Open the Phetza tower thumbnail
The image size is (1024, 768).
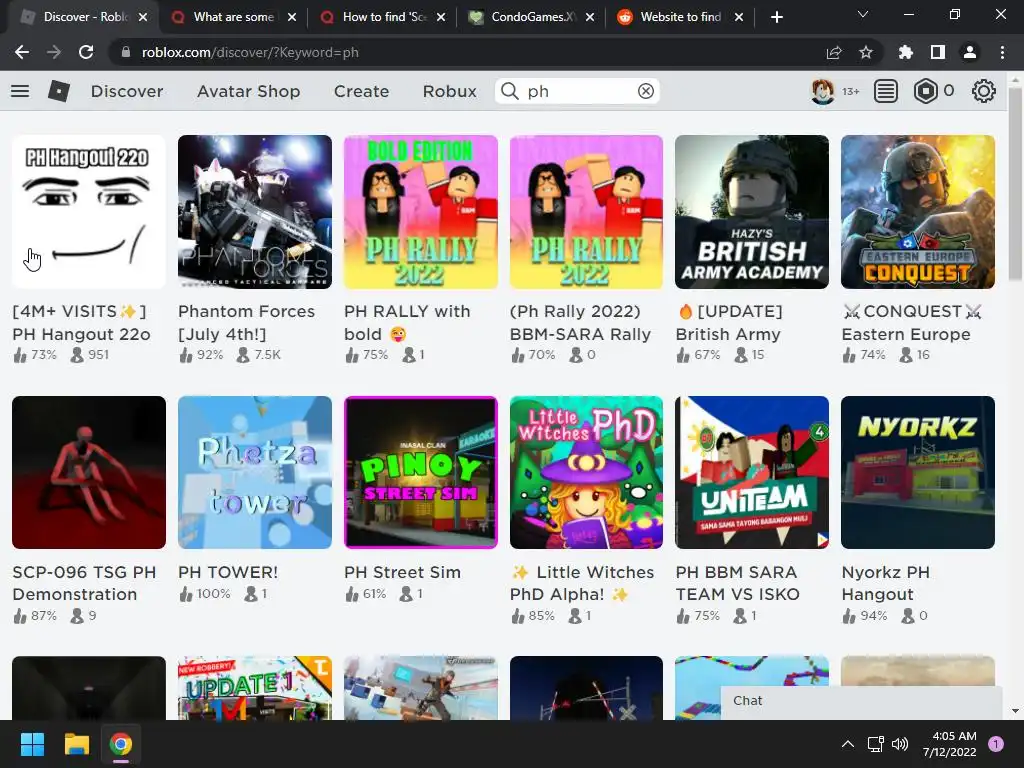click(255, 472)
